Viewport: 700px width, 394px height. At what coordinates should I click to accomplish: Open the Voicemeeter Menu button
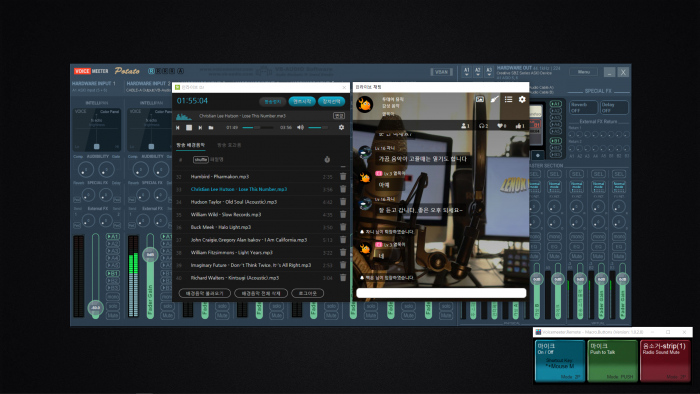coord(583,72)
